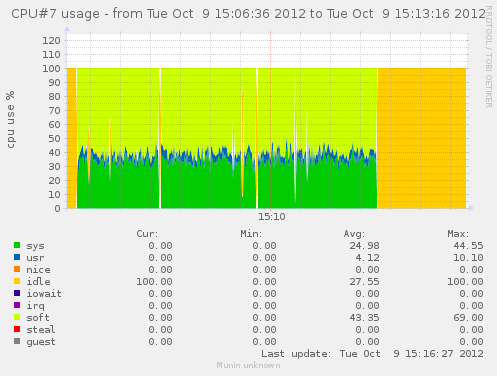Click the CPU#7 usage graph title
Viewport: 497px width, 376px height.
pos(249,14)
